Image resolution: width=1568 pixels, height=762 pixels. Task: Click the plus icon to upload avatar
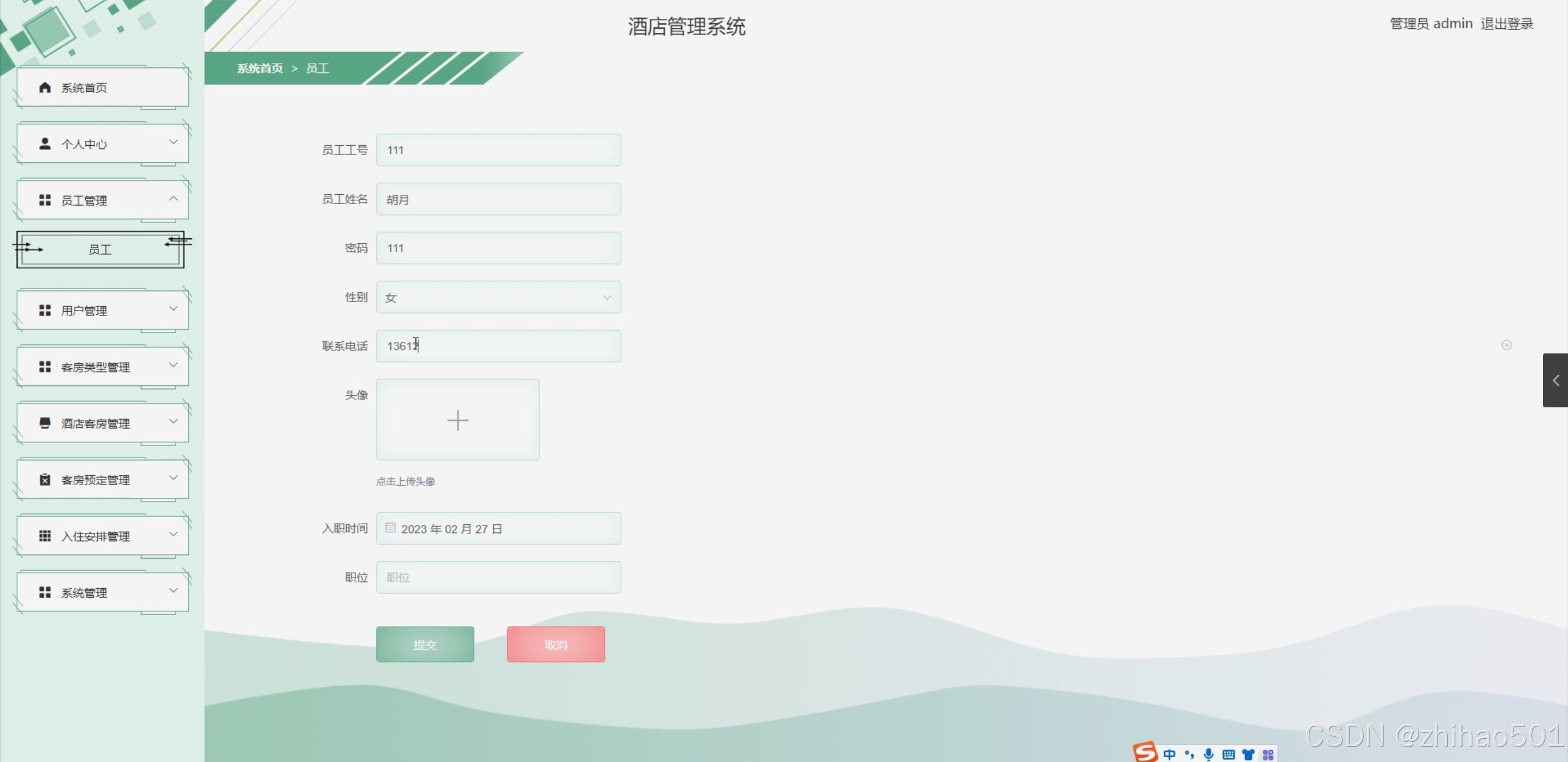pos(458,420)
